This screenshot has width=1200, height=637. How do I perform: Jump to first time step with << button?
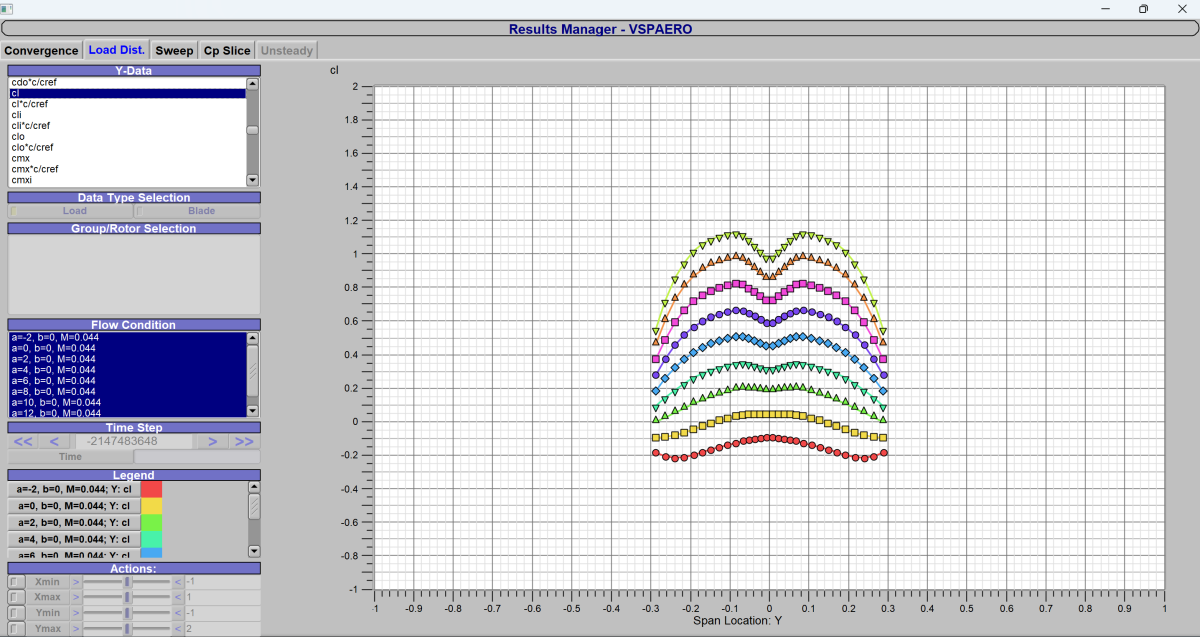coord(23,441)
